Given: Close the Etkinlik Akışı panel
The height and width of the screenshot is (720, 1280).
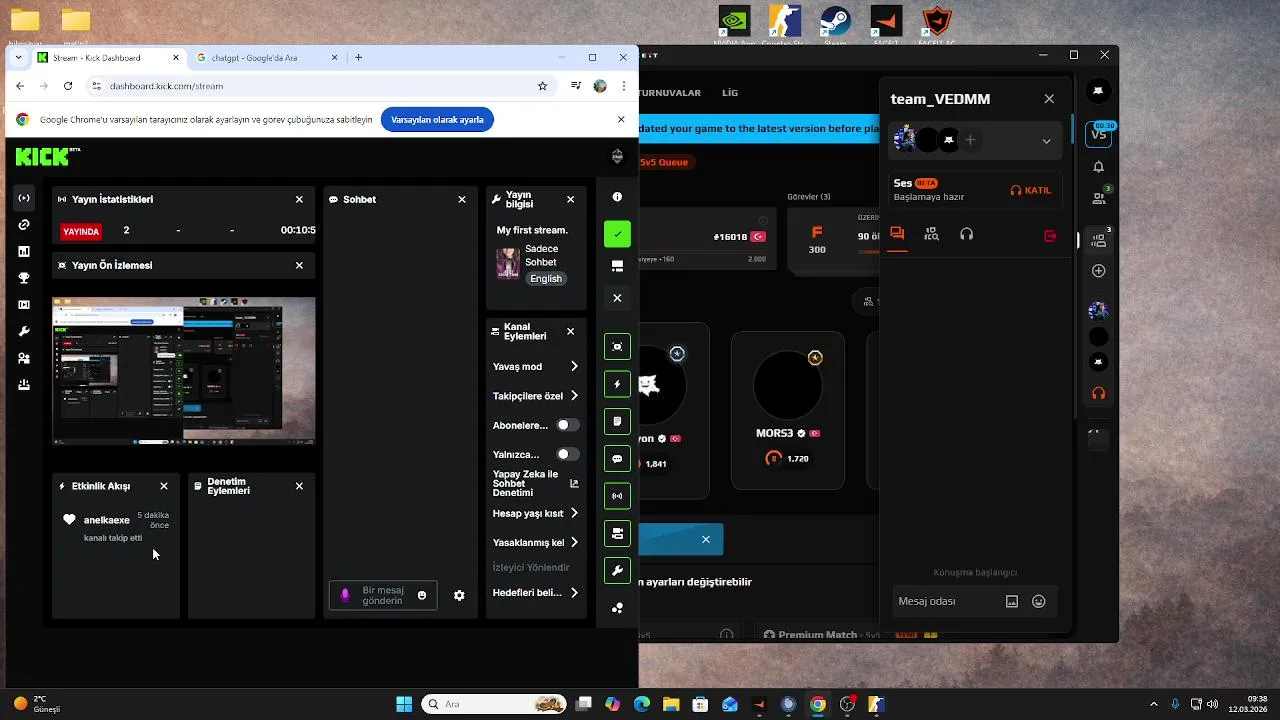Looking at the screenshot, I should [x=164, y=486].
